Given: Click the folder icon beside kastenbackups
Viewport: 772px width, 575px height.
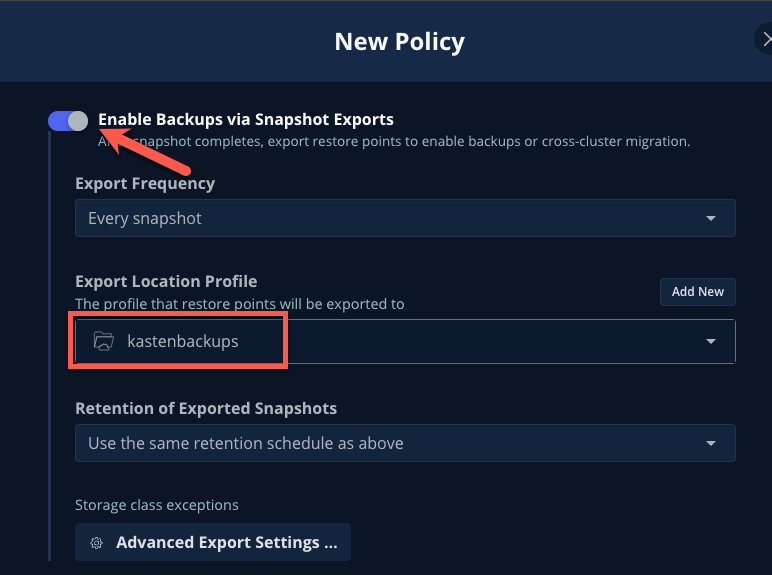Looking at the screenshot, I should pos(104,341).
